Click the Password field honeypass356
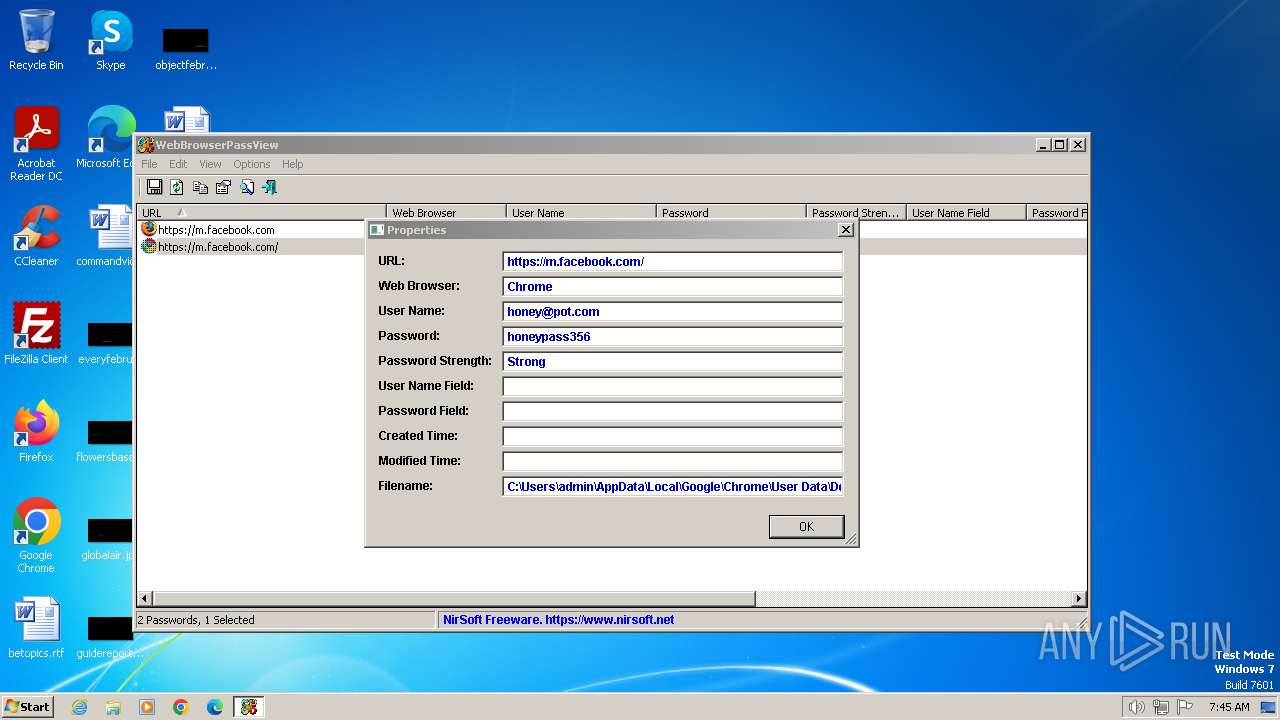1280x720 pixels. point(673,337)
